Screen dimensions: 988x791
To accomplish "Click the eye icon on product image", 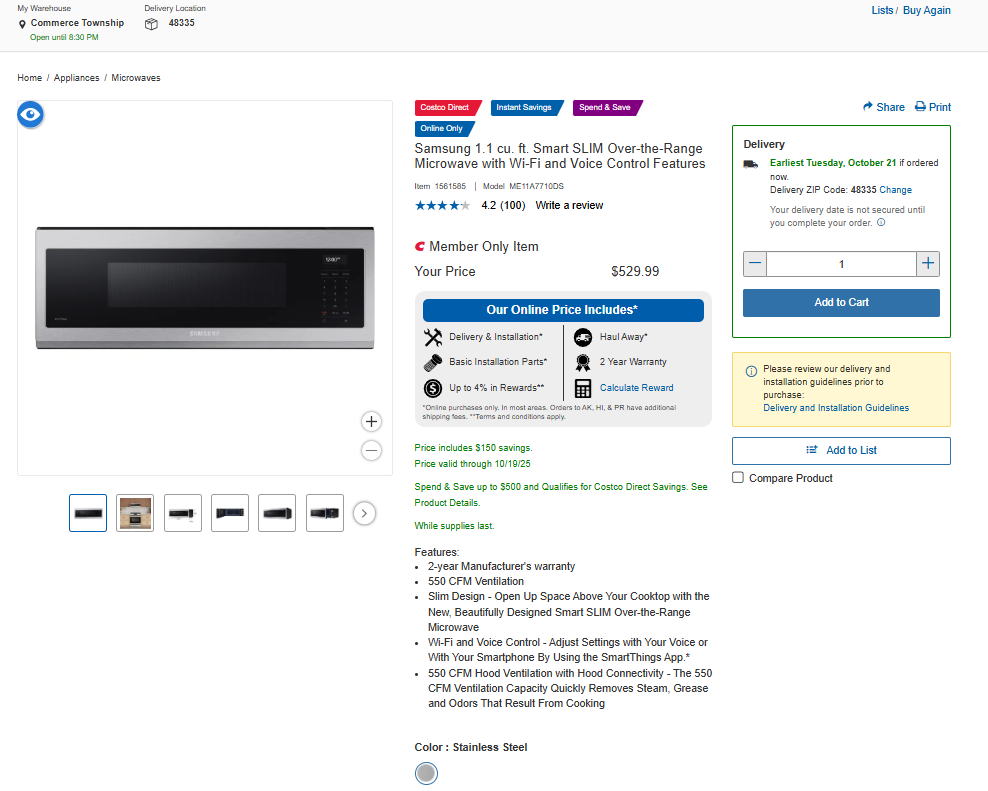I will point(31,115).
